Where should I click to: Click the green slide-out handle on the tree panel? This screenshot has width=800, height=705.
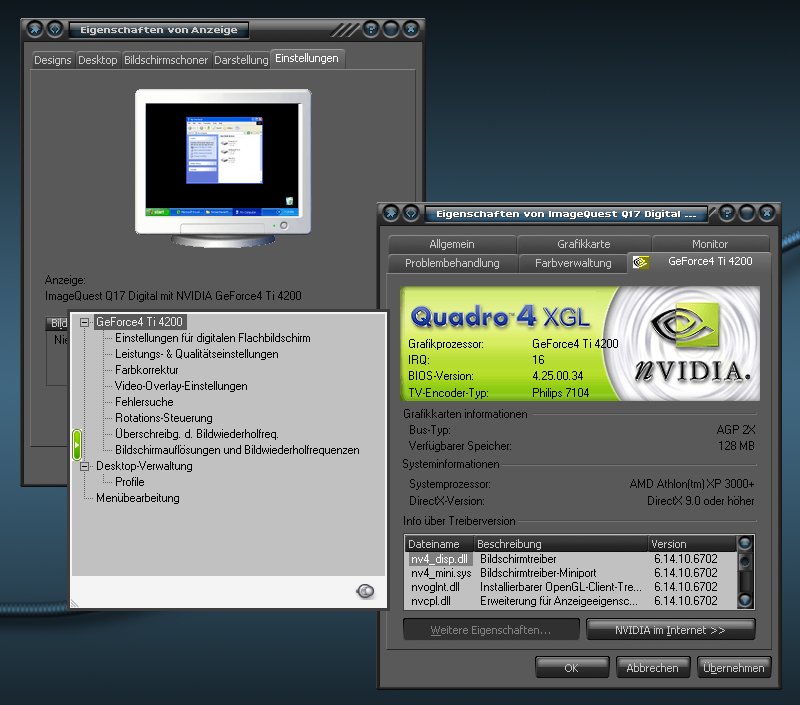click(77, 444)
